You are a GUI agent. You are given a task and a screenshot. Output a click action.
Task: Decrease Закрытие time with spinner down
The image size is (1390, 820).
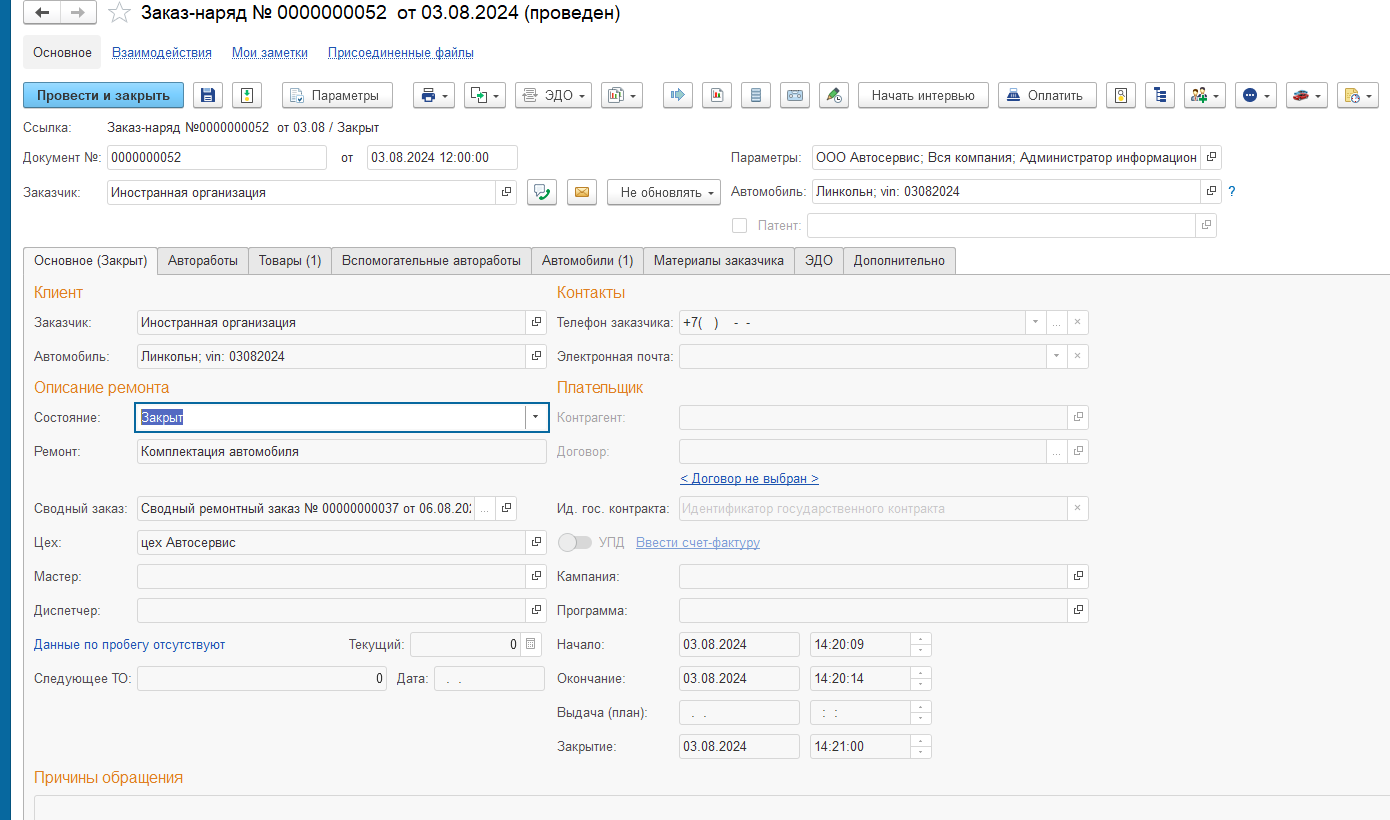921,753
